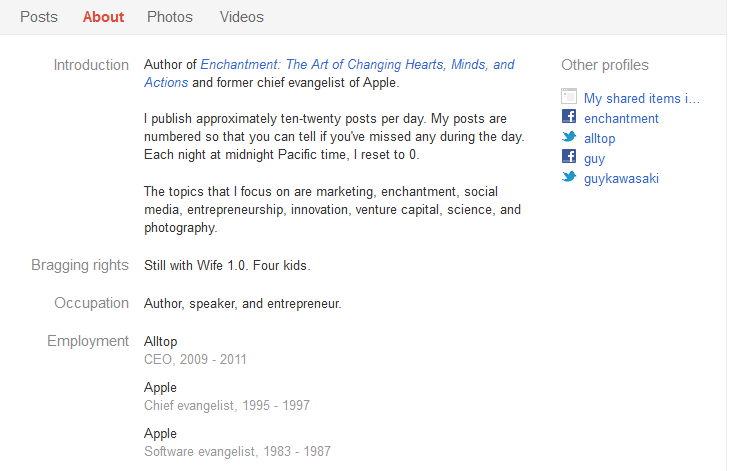Select the About tab
The height and width of the screenshot is (471, 729).
[x=104, y=17]
